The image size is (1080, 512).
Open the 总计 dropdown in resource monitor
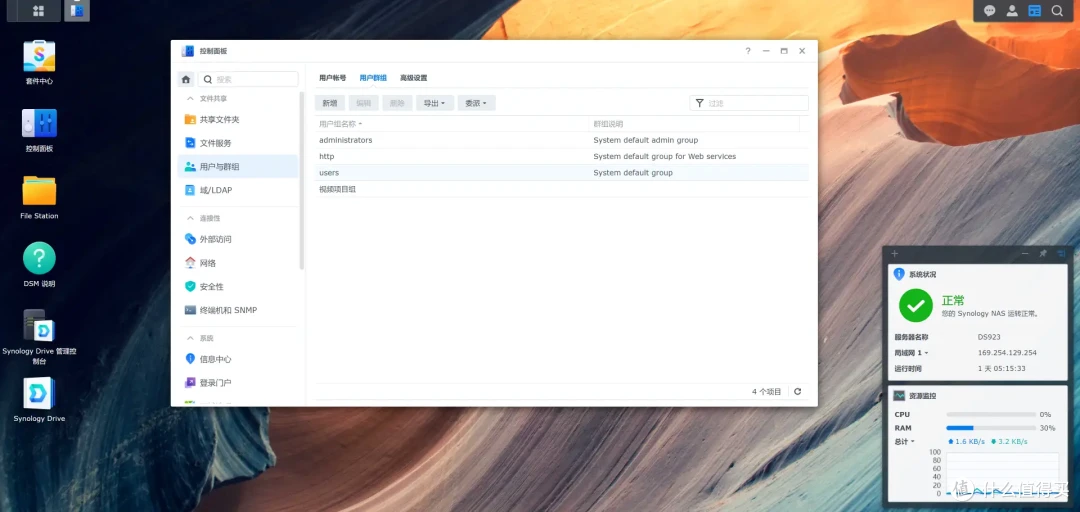(x=904, y=441)
